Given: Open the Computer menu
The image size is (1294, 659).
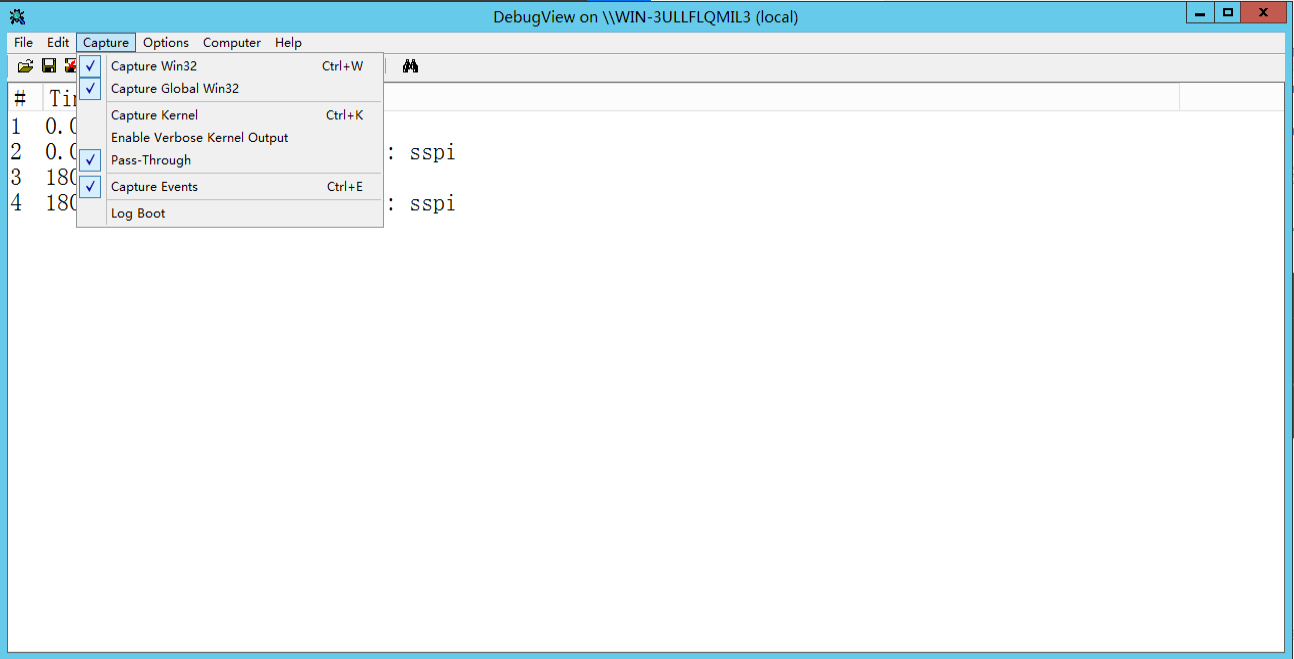Looking at the screenshot, I should (232, 42).
